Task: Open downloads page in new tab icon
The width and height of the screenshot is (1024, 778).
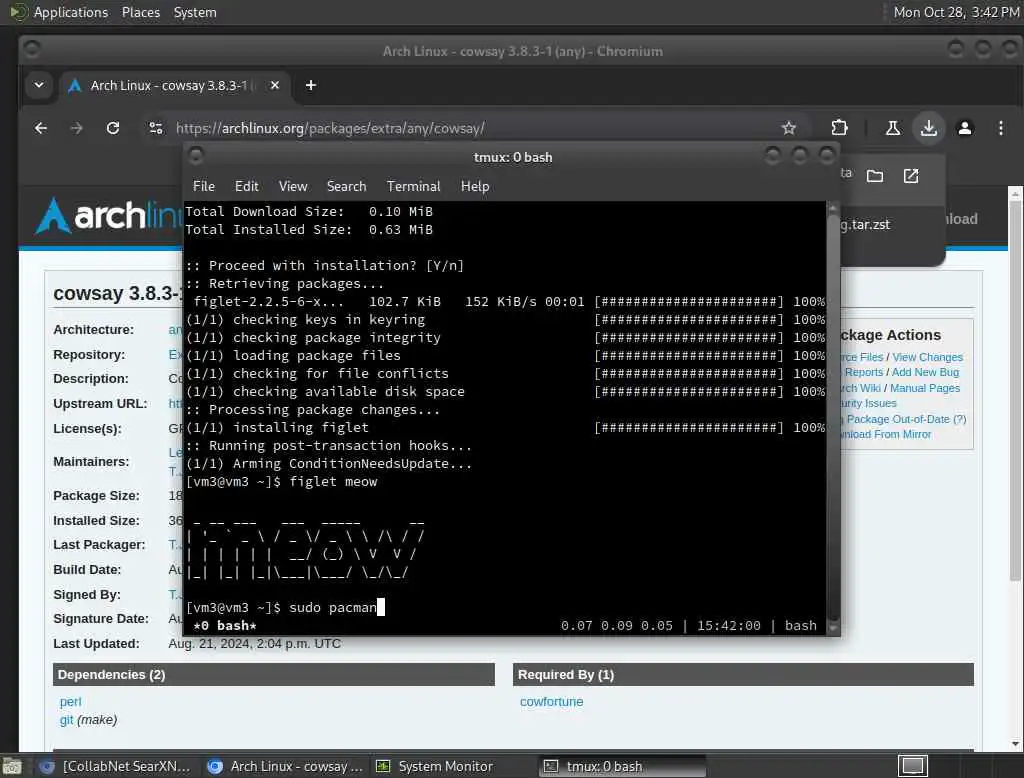Action: [911, 176]
